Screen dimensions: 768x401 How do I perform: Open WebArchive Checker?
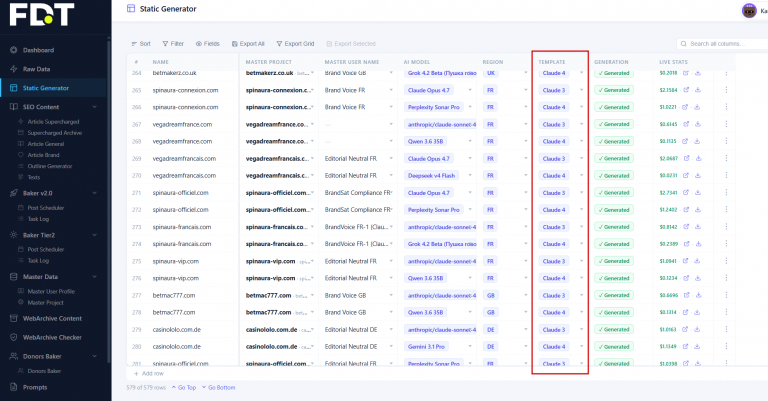click(52, 337)
